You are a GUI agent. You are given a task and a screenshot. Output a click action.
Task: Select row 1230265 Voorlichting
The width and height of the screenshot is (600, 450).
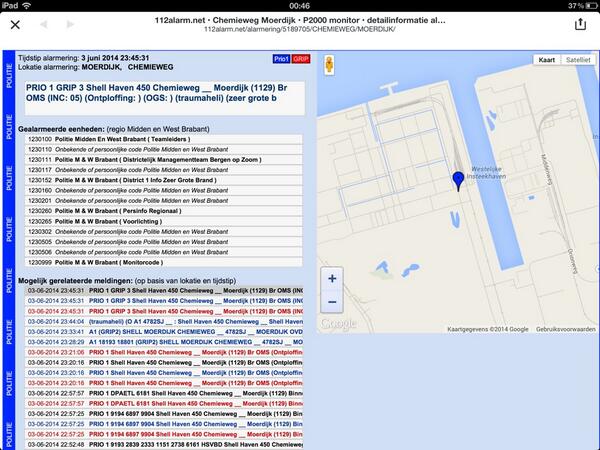point(164,222)
